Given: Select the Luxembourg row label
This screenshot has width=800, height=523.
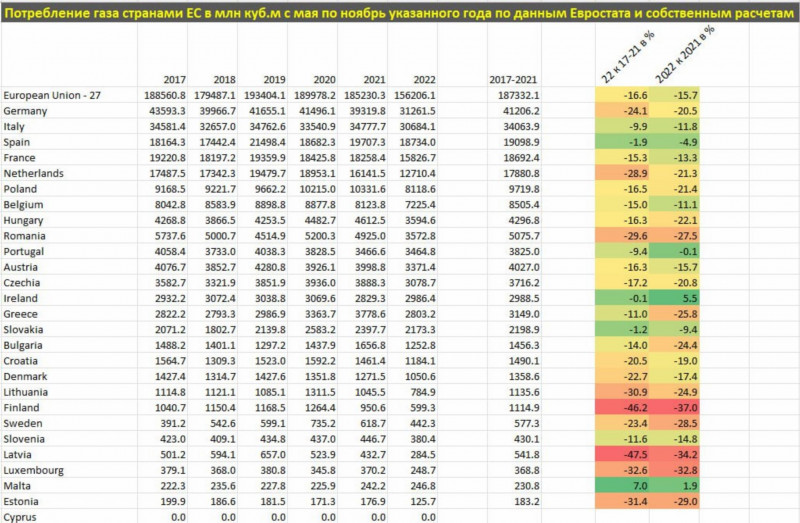Looking at the screenshot, I should 33,470.
